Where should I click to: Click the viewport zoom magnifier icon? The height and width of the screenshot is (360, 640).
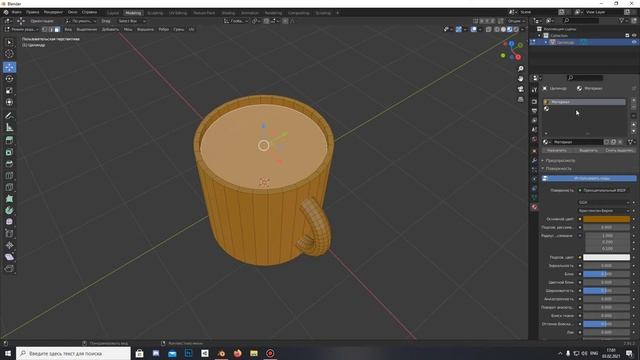(x=520, y=69)
